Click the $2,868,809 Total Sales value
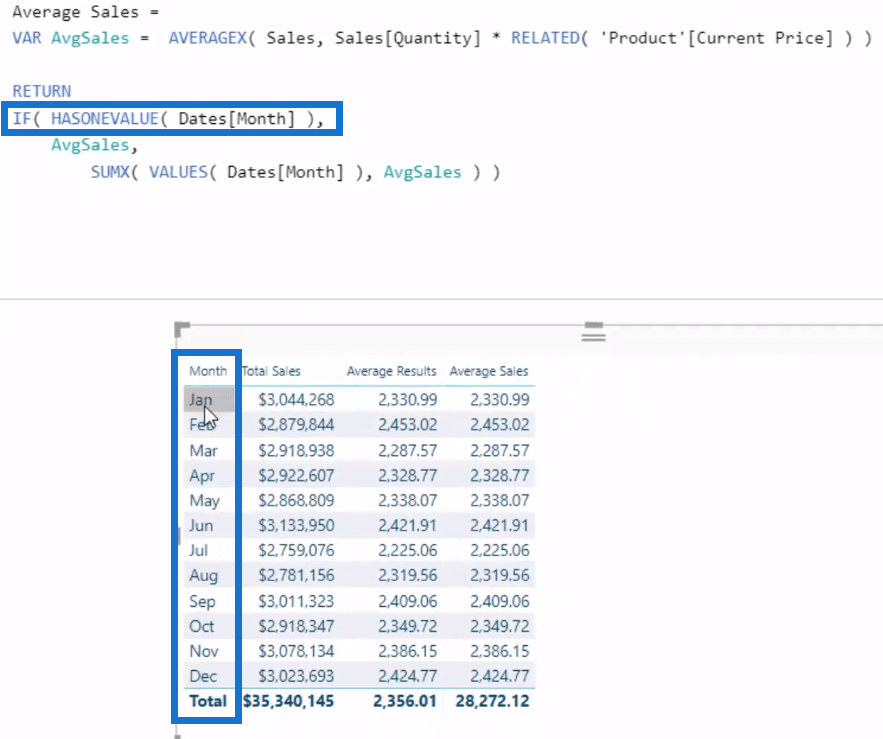The image size is (883, 739). click(x=296, y=500)
